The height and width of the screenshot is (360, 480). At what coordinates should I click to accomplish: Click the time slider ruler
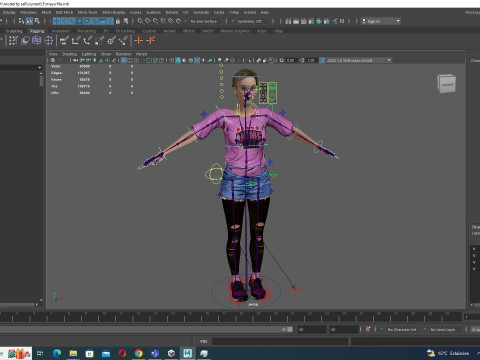point(230,317)
